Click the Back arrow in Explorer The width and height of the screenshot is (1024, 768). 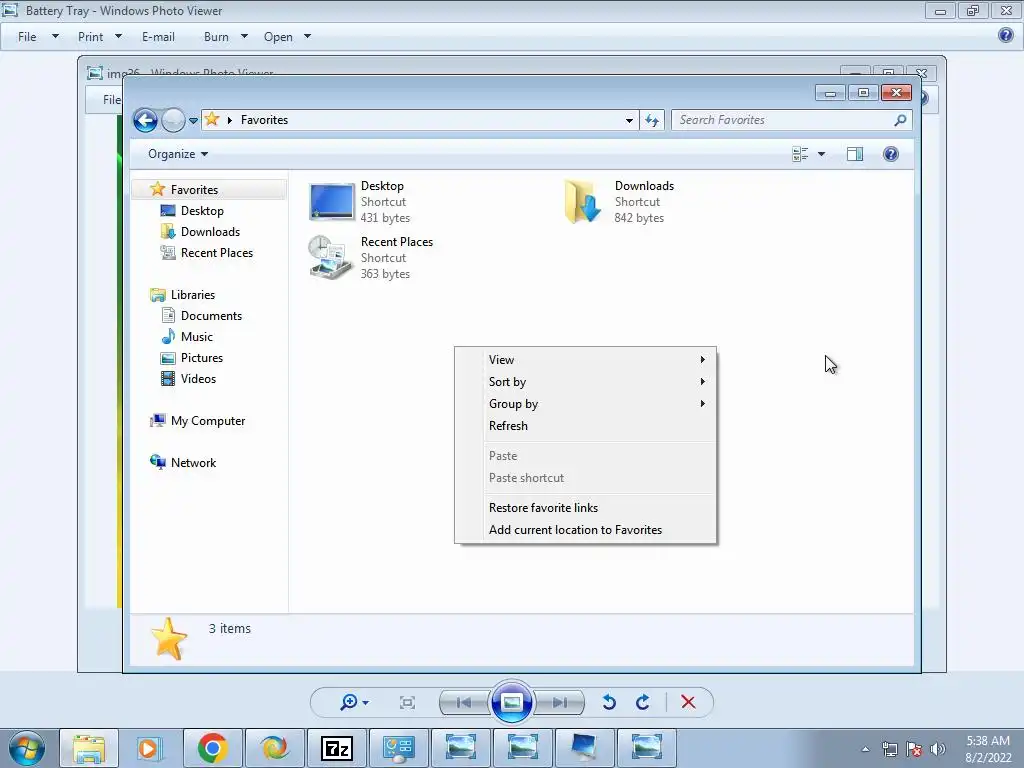[145, 120]
